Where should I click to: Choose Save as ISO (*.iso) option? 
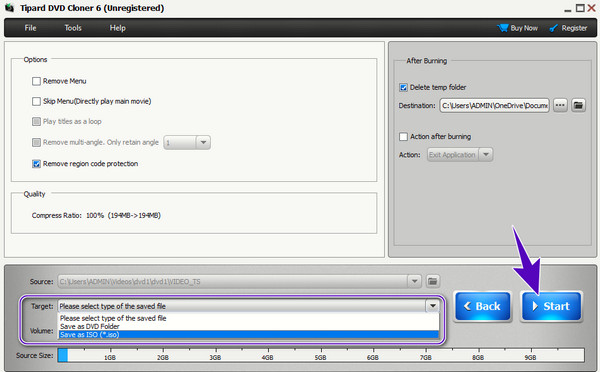[248, 335]
